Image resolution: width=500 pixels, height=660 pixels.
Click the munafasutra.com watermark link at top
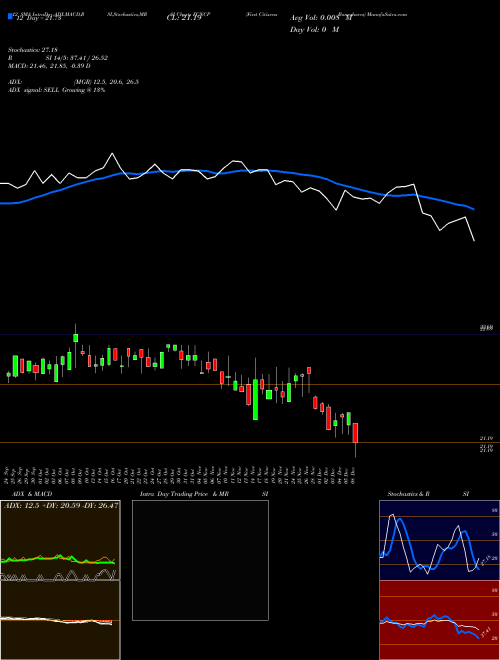(x=386, y=14)
